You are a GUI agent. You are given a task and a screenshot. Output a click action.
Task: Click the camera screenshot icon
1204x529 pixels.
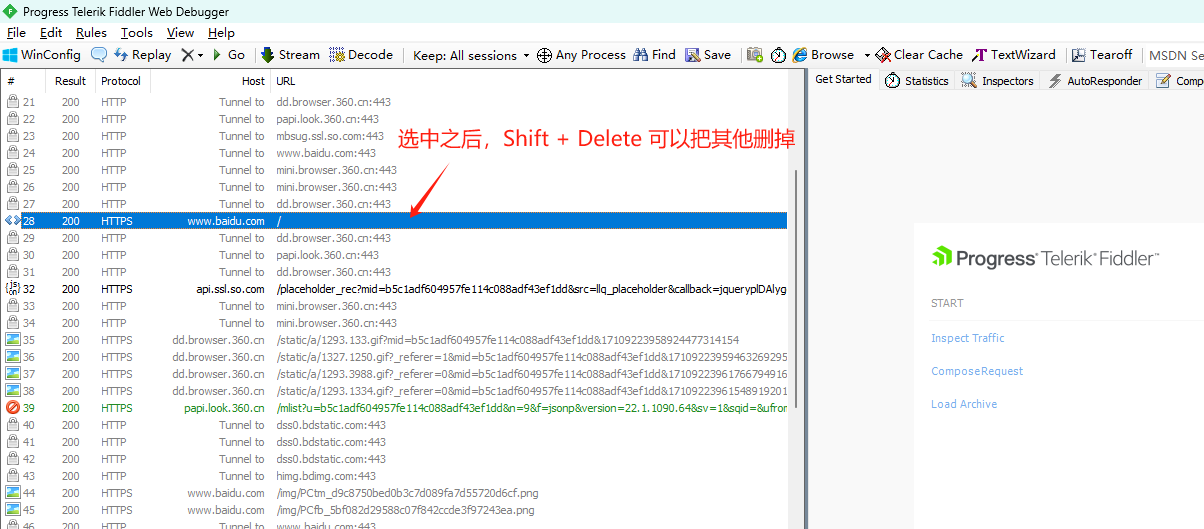tap(755, 55)
